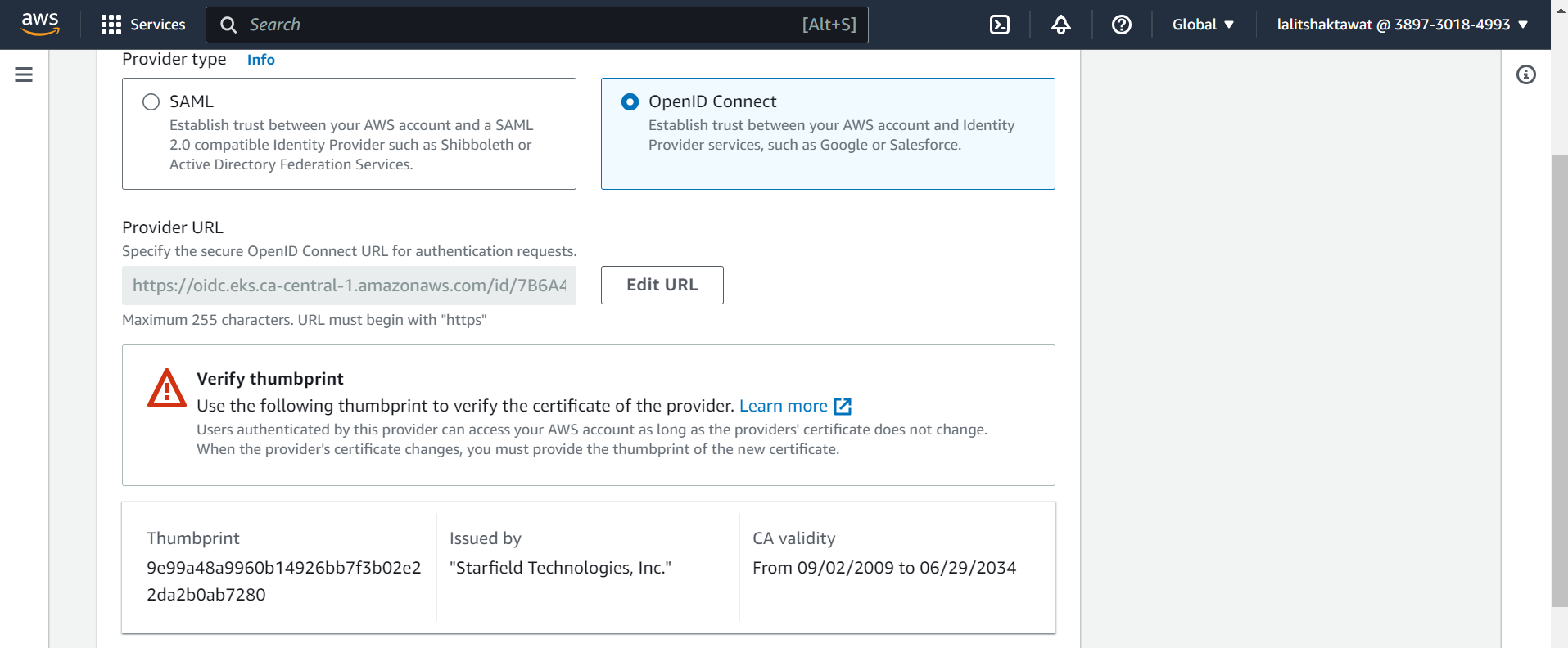Click the Edit URL button
The height and width of the screenshot is (648, 1568).
pos(662,285)
